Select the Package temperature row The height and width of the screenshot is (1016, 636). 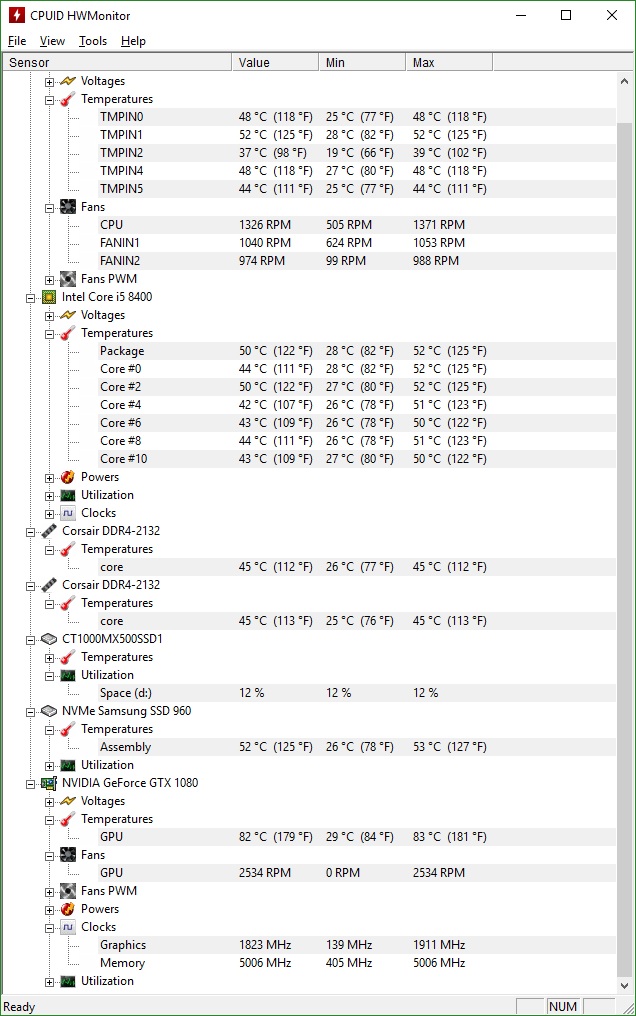point(122,351)
